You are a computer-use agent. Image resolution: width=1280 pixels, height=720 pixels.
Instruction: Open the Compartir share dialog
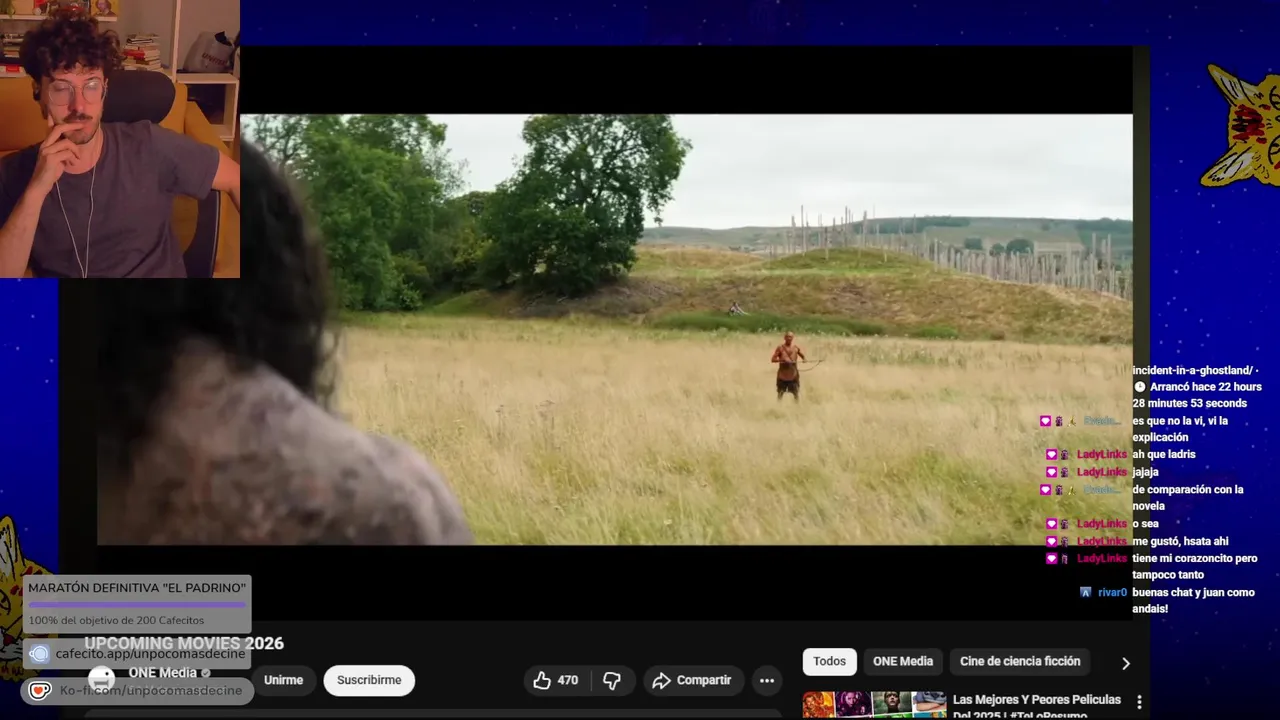tap(693, 680)
